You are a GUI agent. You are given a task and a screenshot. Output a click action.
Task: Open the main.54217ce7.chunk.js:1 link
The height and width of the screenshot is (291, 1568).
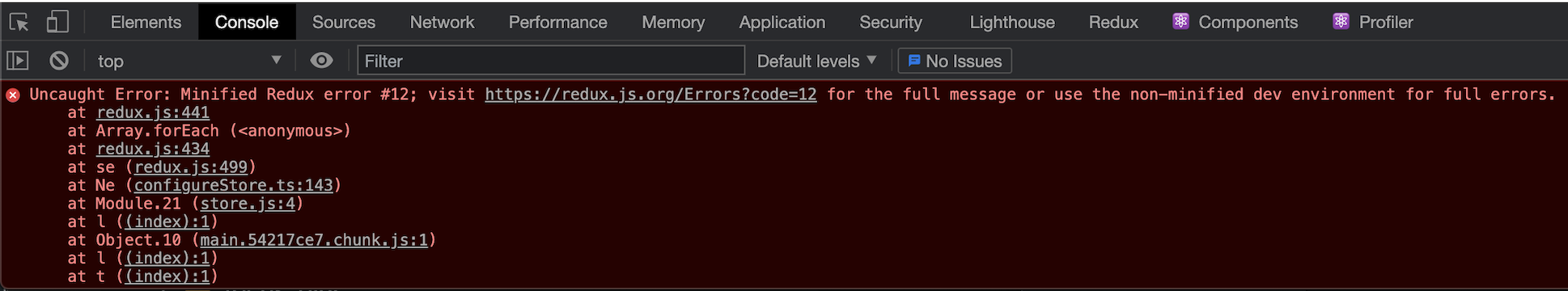pyautogui.click(x=314, y=240)
